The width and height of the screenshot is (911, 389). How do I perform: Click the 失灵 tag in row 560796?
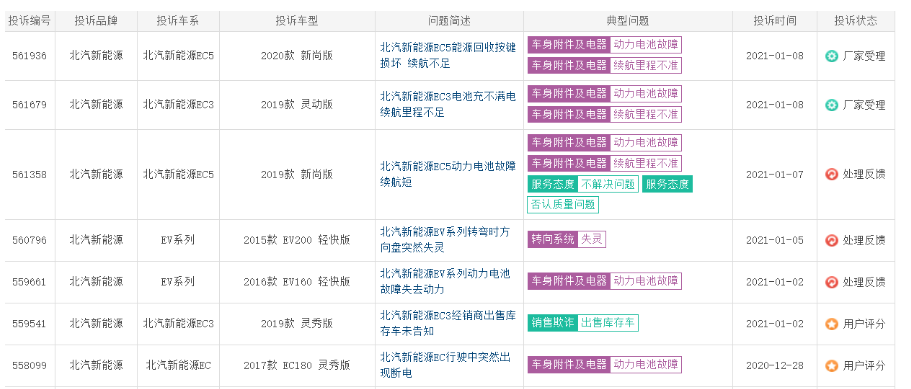[591, 240]
